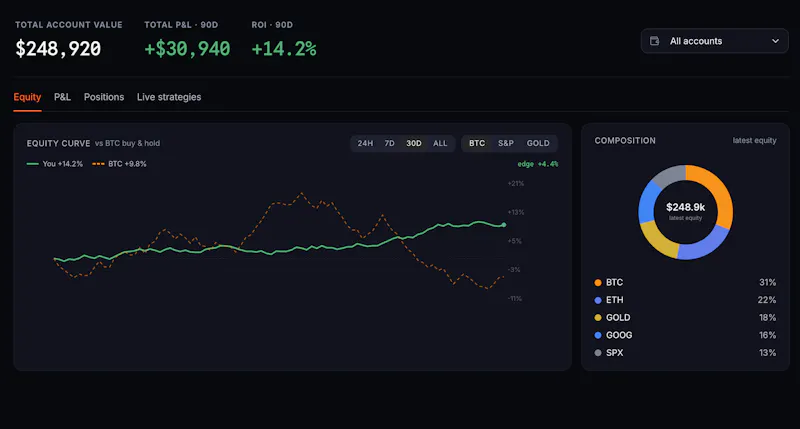The width and height of the screenshot is (800, 429).
Task: Click the purple-blue dot beside ETH
Action: (x=598, y=300)
